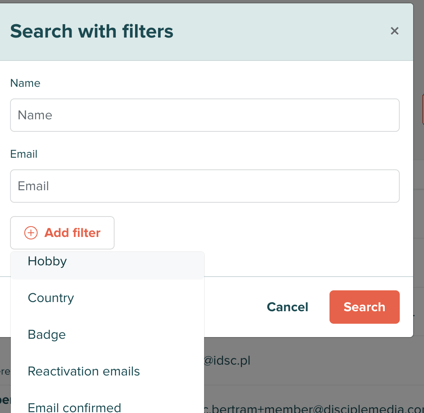424x413 pixels.
Task: Click the bertram+member email address in background
Action: pyautogui.click(x=314, y=409)
